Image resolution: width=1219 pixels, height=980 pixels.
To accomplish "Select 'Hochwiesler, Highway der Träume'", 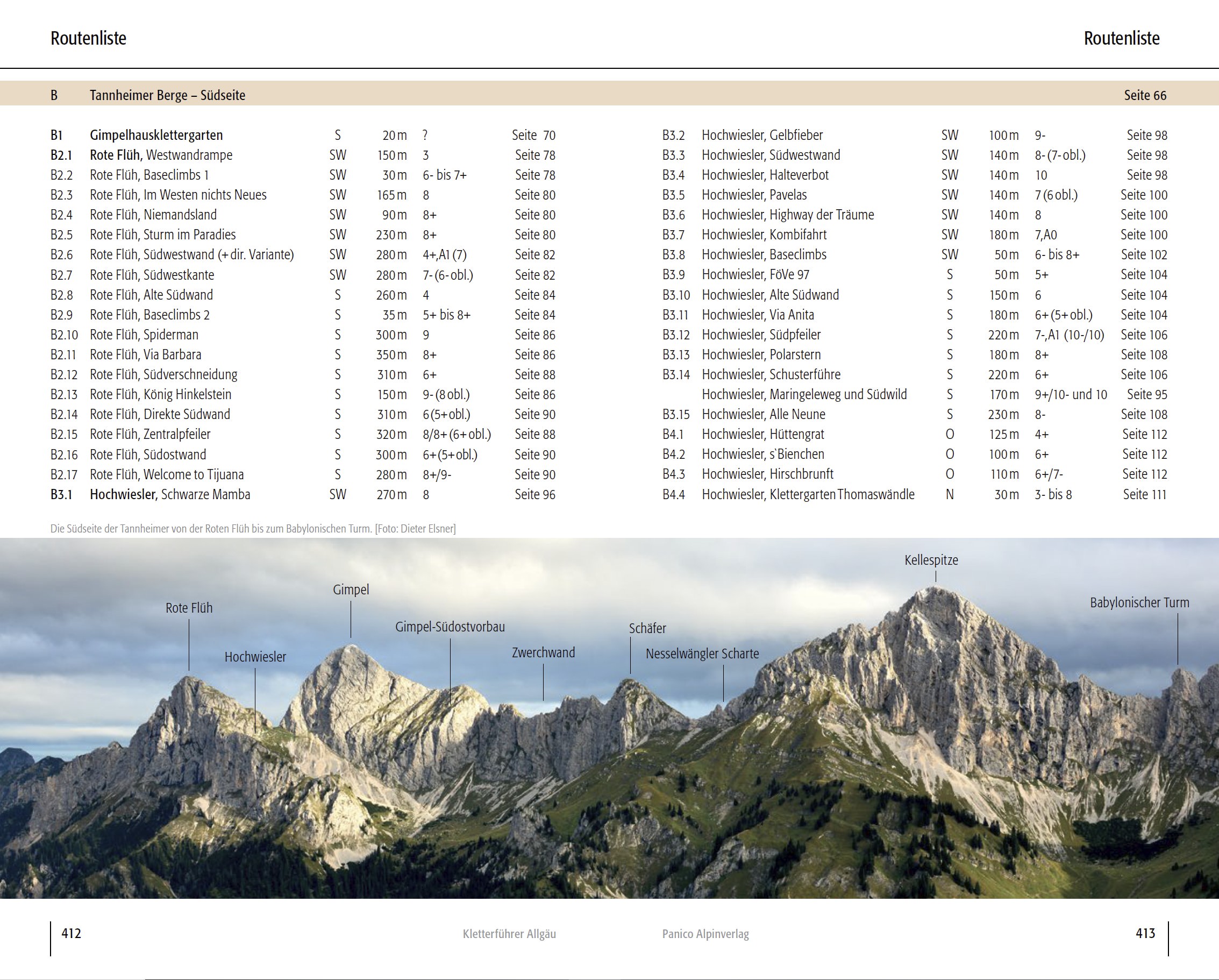I will [x=788, y=215].
